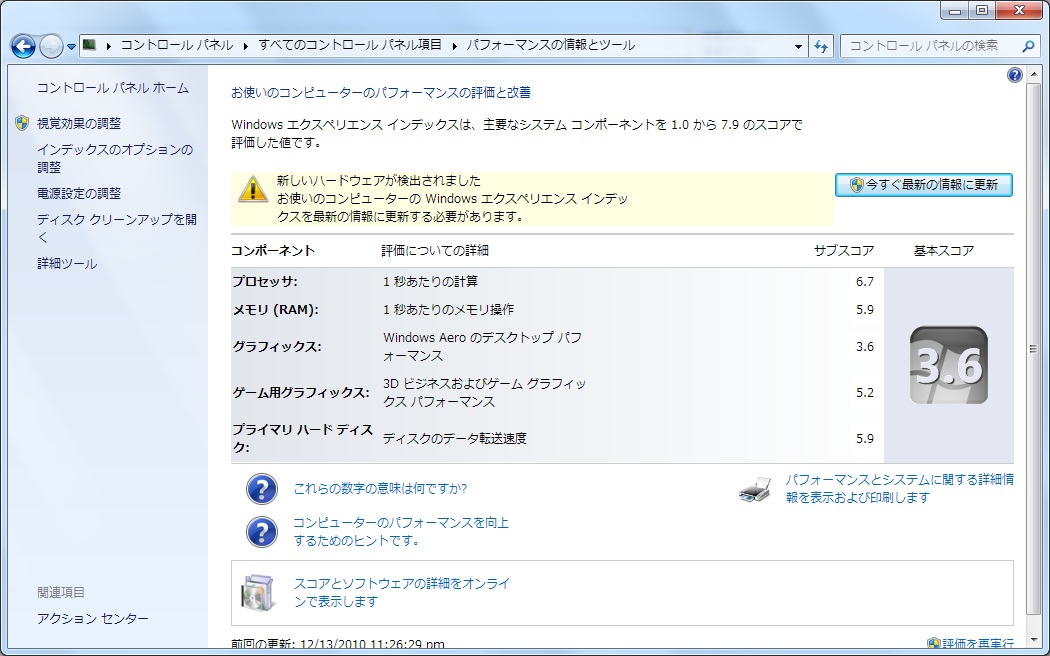
Task: Click the yellow warning triangle icon
Action: 253,189
